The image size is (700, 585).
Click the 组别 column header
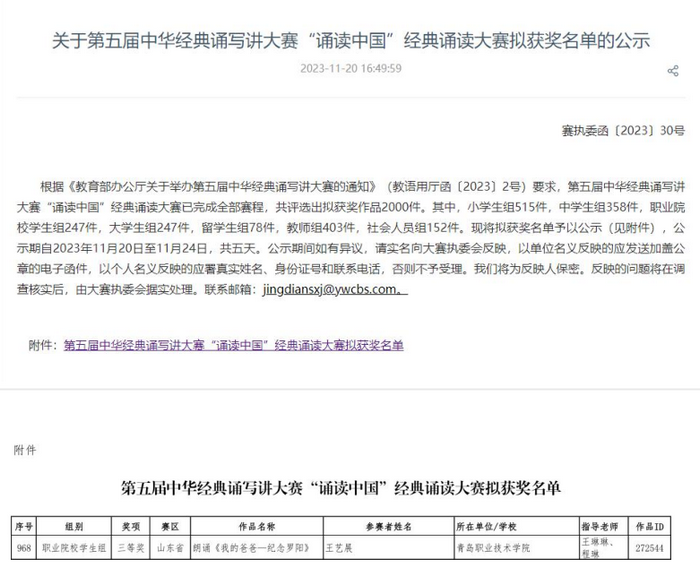74,526
